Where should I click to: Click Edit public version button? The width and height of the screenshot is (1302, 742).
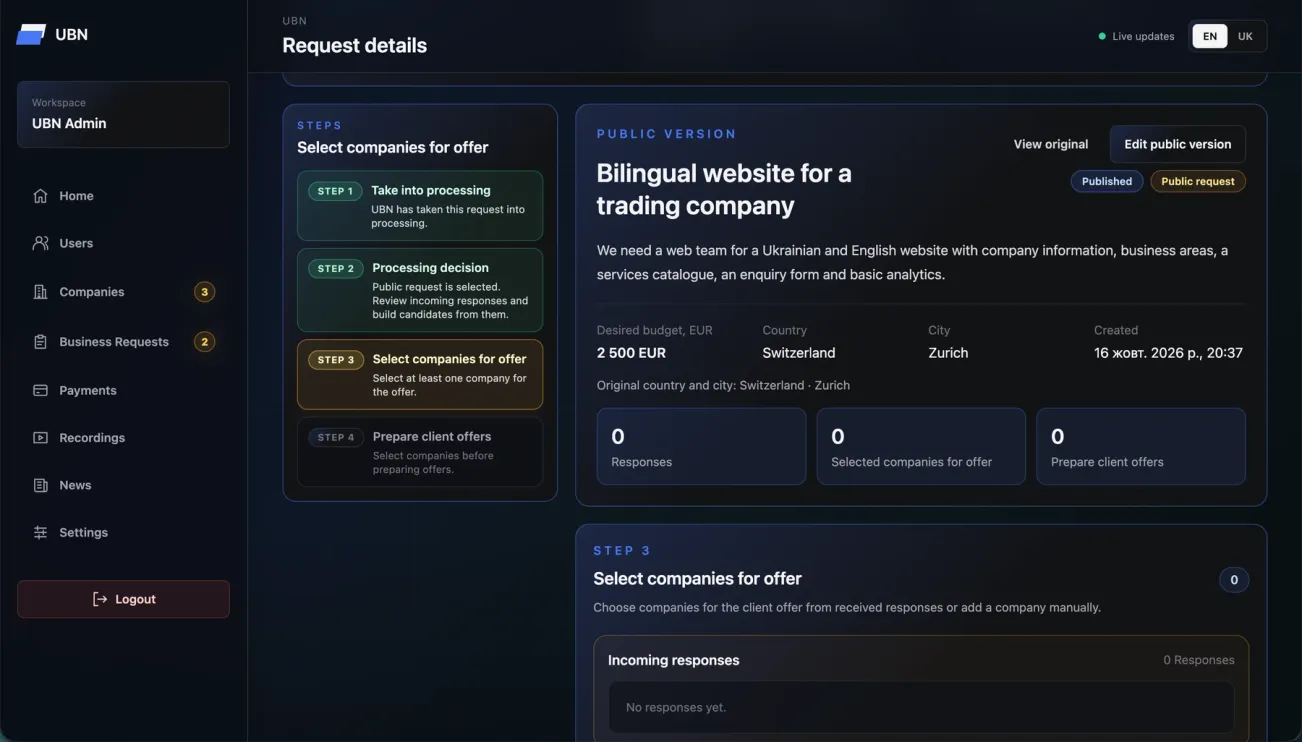click(1177, 144)
